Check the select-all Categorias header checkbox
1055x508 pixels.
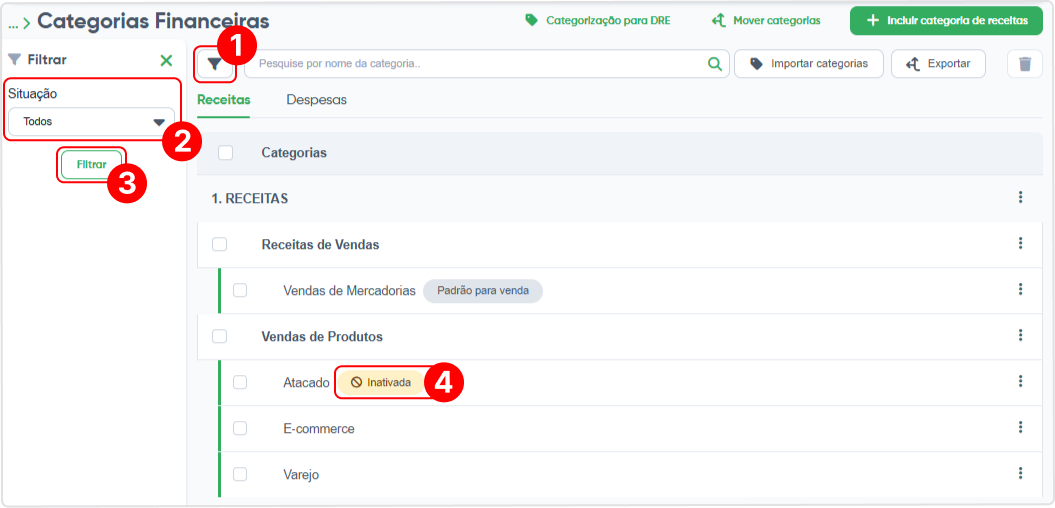(x=225, y=153)
